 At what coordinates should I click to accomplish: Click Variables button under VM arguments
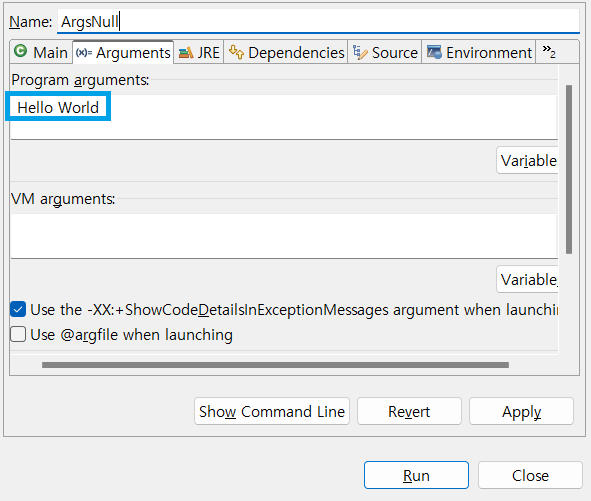(528, 280)
